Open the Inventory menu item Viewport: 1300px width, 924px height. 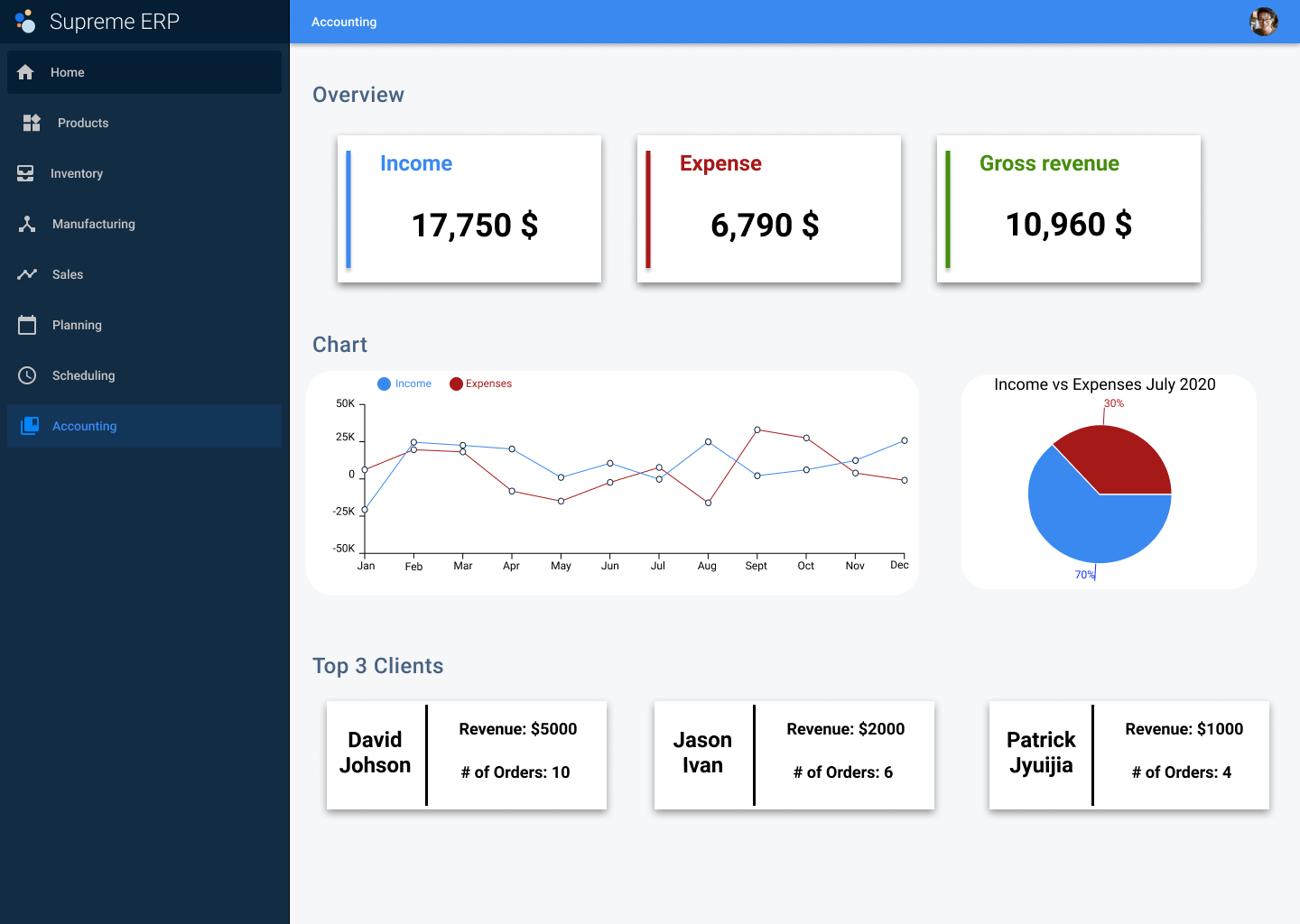pyautogui.click(x=77, y=173)
